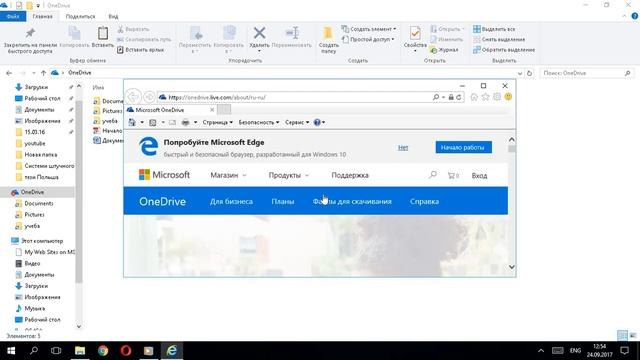Open the Безопасность dropdown in IE

[259, 122]
